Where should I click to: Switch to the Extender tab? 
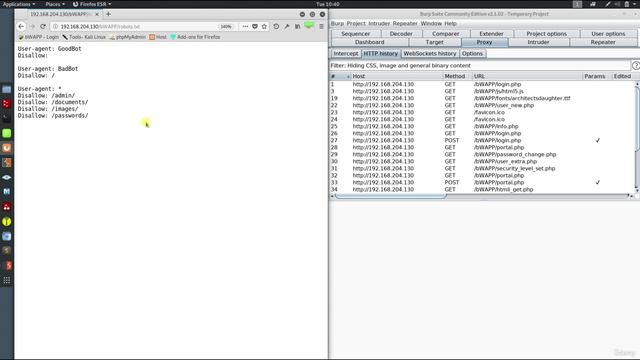491,33
